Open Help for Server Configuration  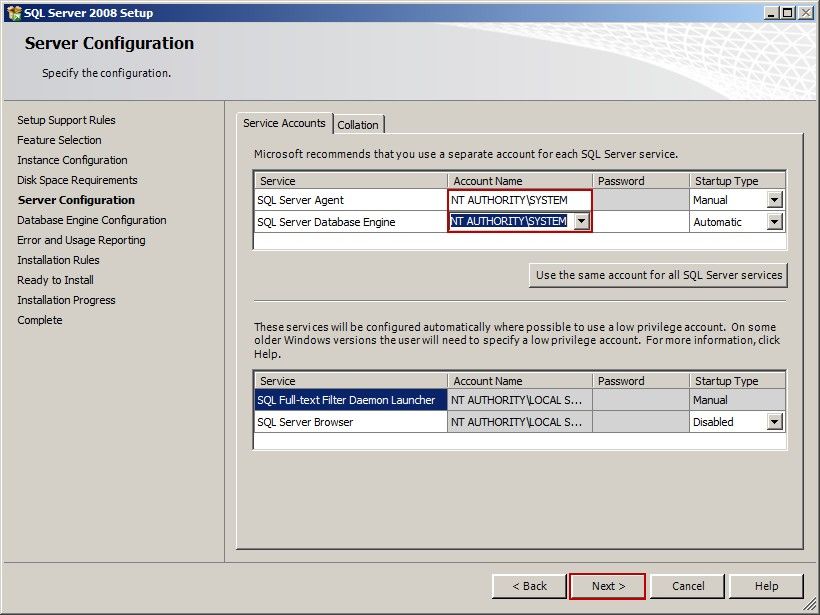point(766,586)
